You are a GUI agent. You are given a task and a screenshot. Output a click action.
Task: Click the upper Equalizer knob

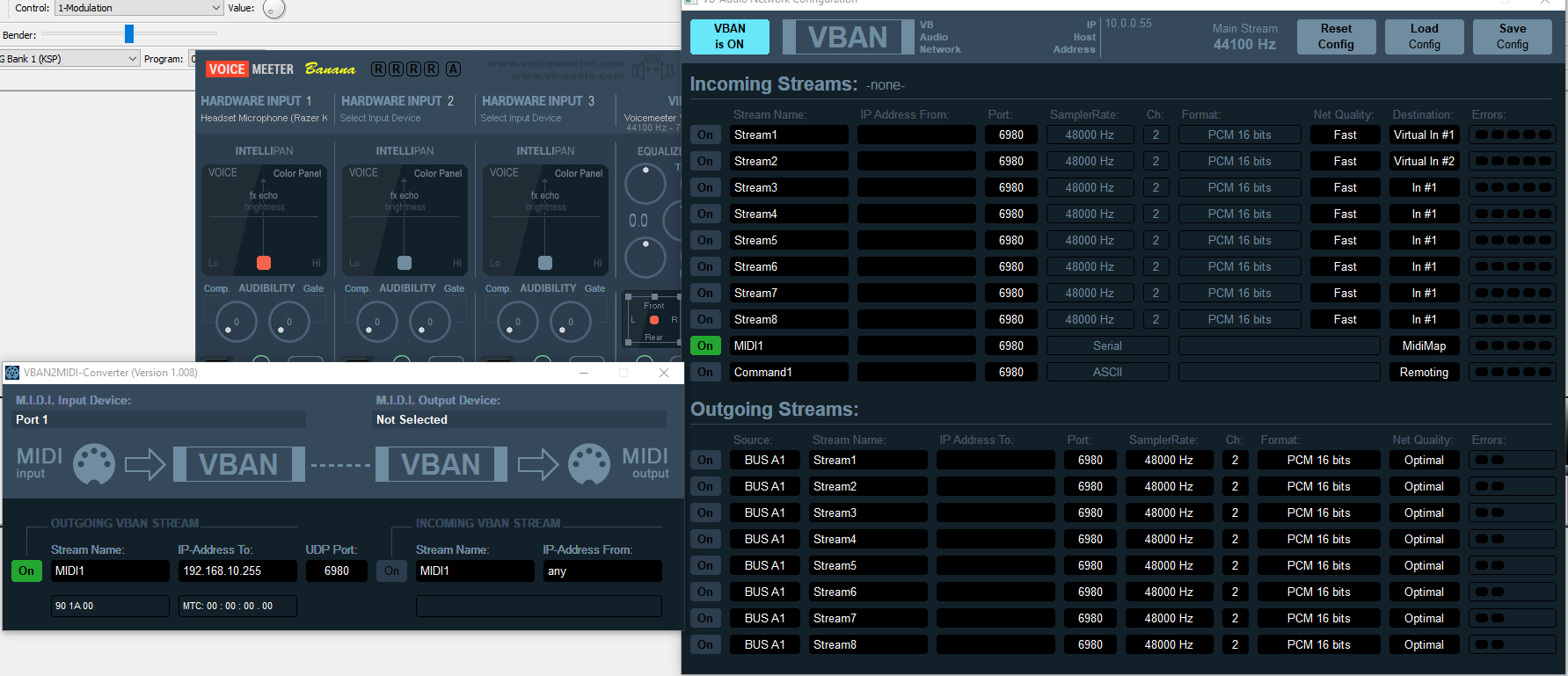tap(645, 183)
